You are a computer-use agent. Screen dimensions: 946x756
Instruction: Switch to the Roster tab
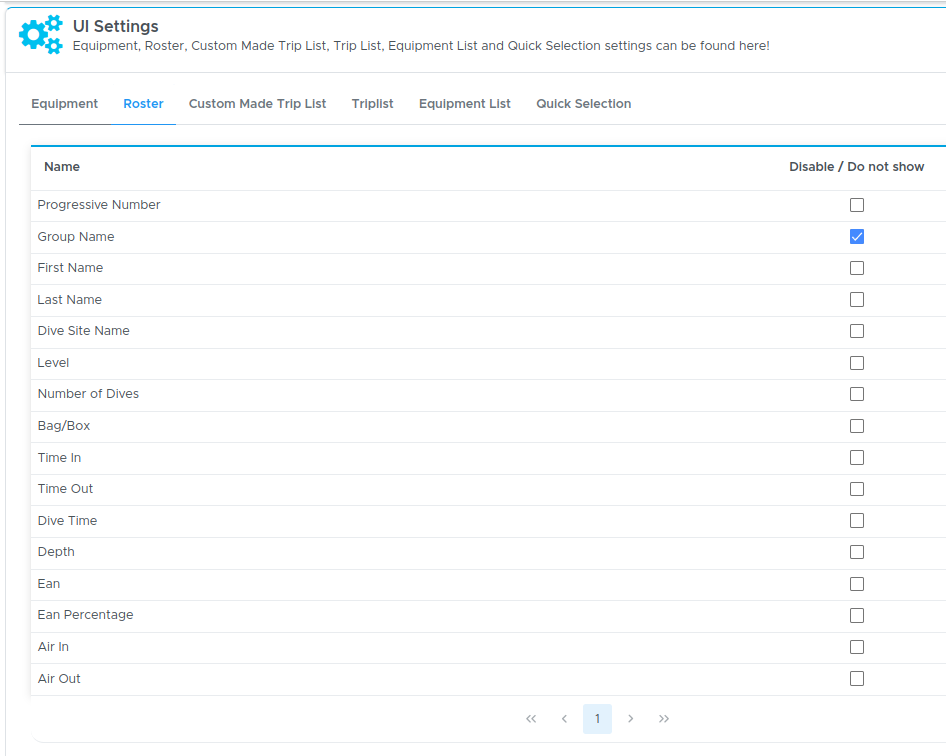point(144,104)
